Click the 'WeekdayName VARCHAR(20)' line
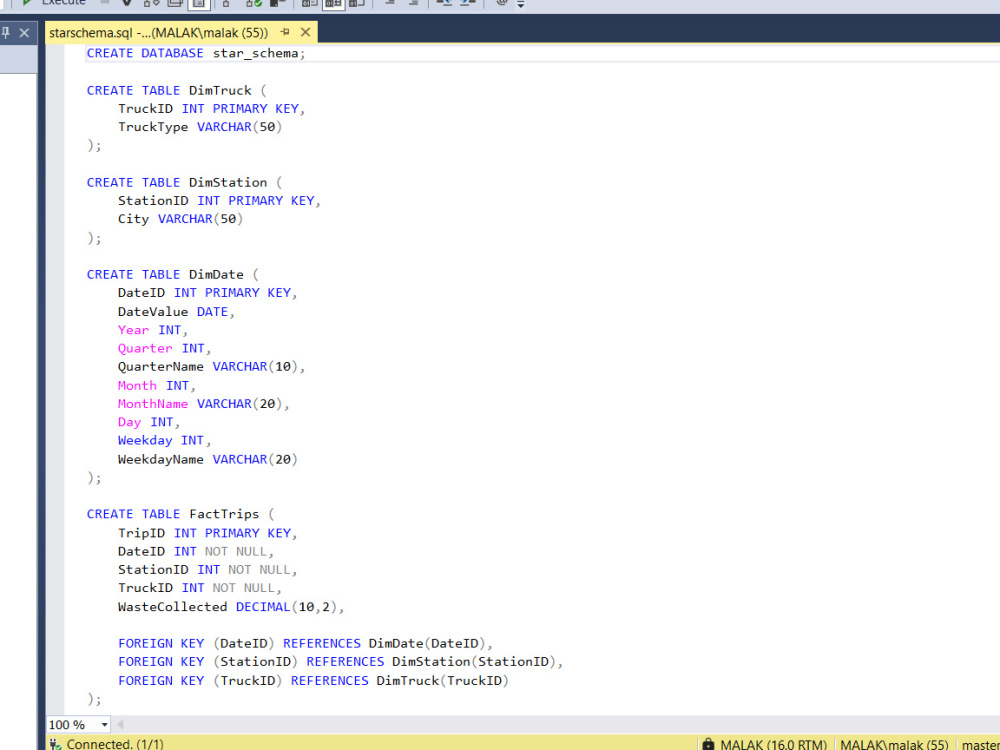This screenshot has height=750, width=1000. [x=208, y=459]
